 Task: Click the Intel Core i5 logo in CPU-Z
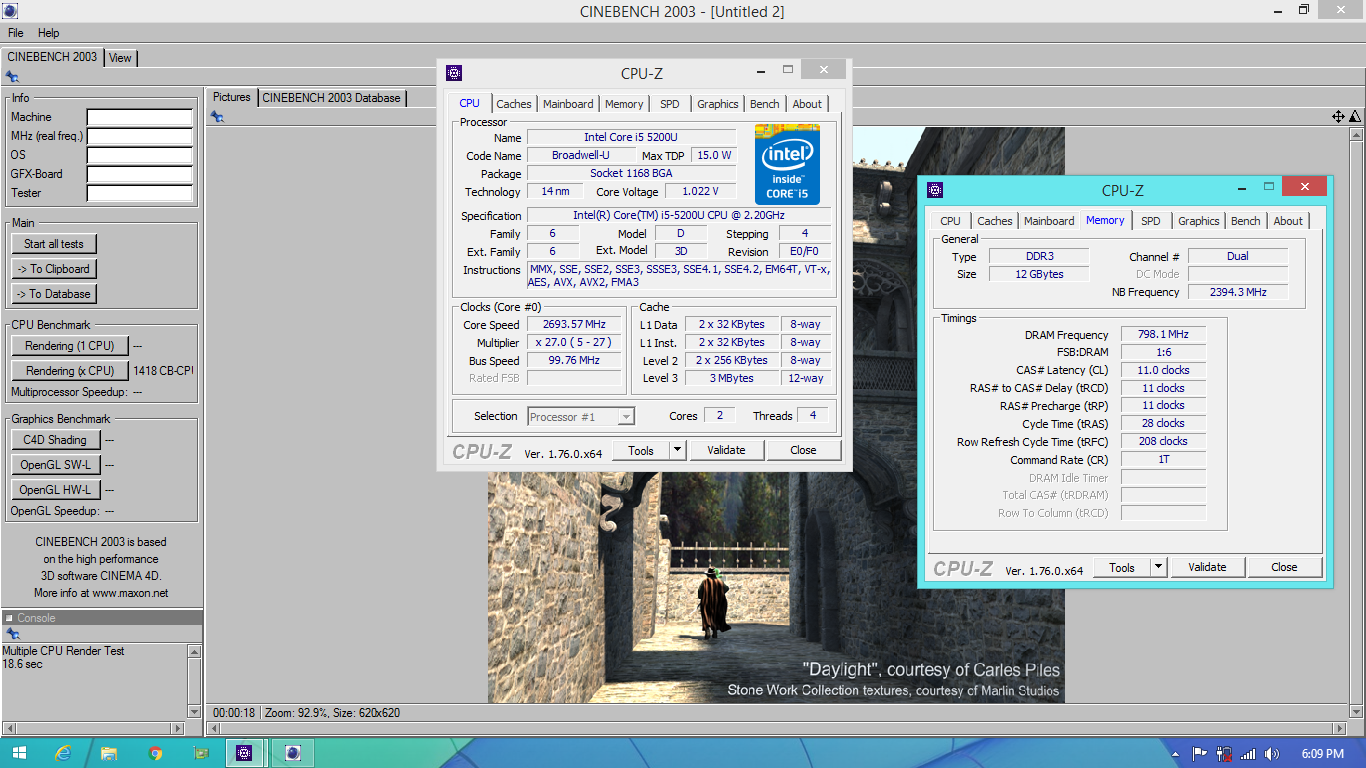[x=787, y=164]
